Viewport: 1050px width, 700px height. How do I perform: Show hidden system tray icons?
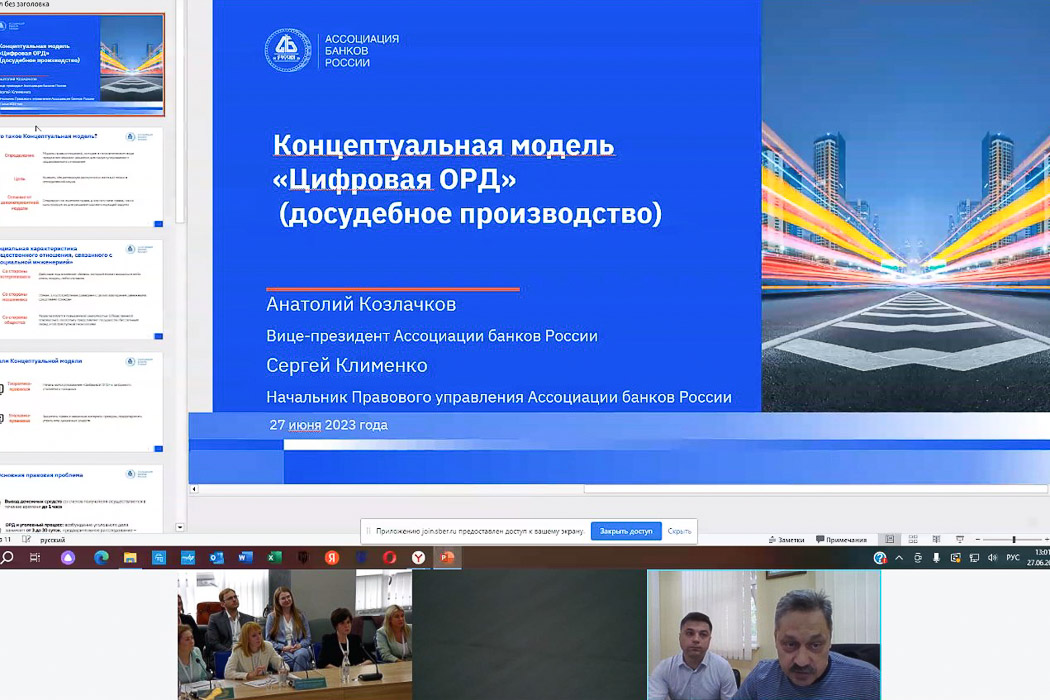pos(899,557)
